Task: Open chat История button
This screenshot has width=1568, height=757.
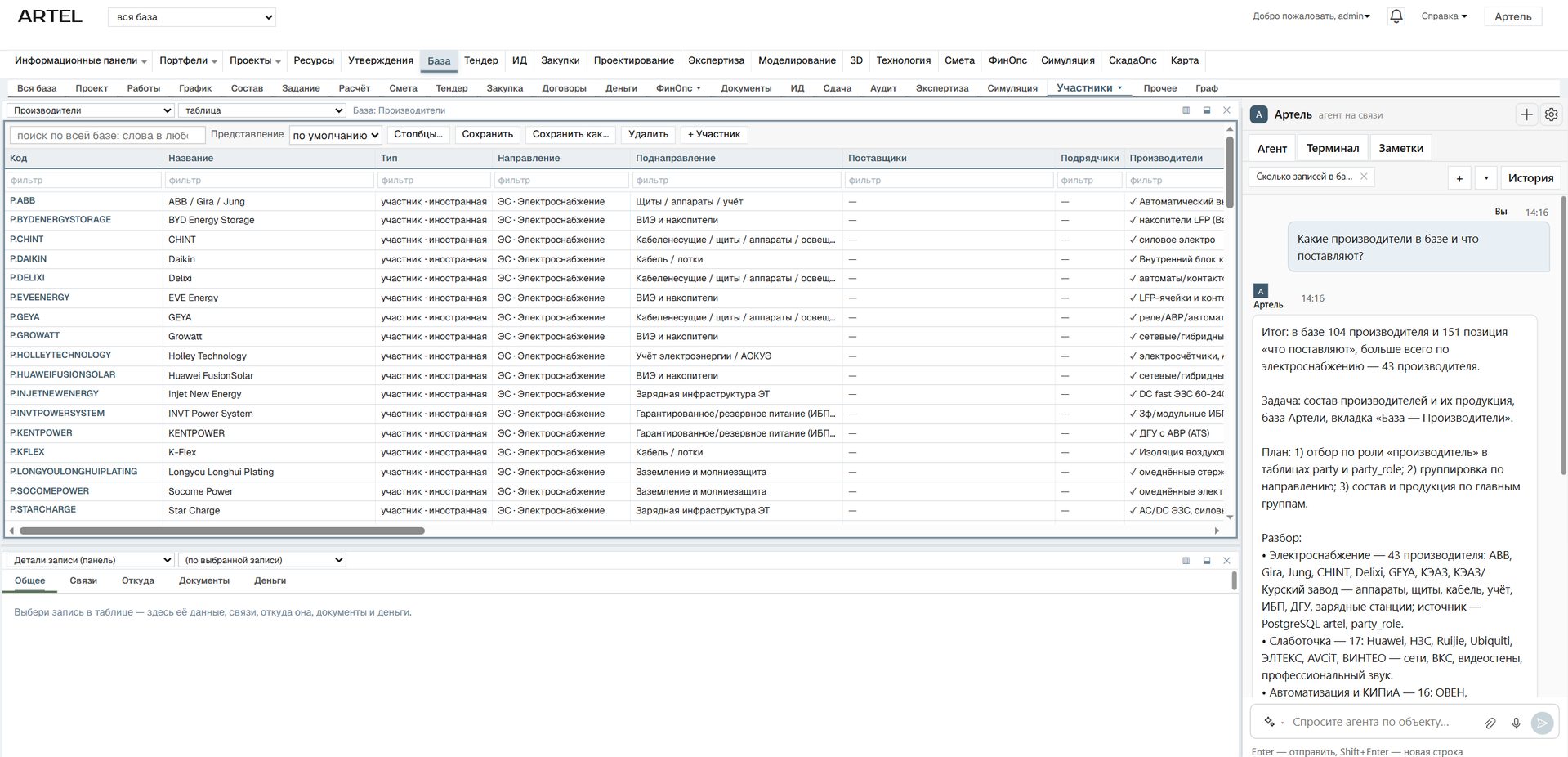Action: 1530,178
